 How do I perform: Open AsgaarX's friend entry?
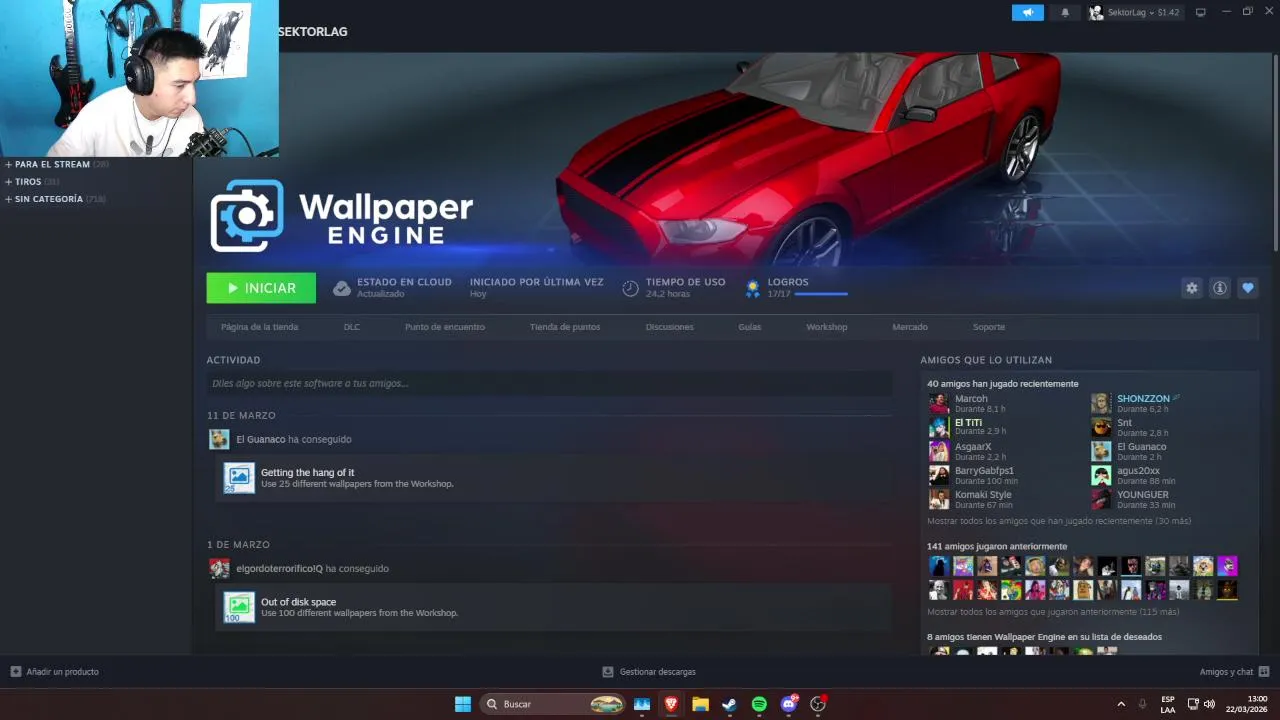click(970, 451)
